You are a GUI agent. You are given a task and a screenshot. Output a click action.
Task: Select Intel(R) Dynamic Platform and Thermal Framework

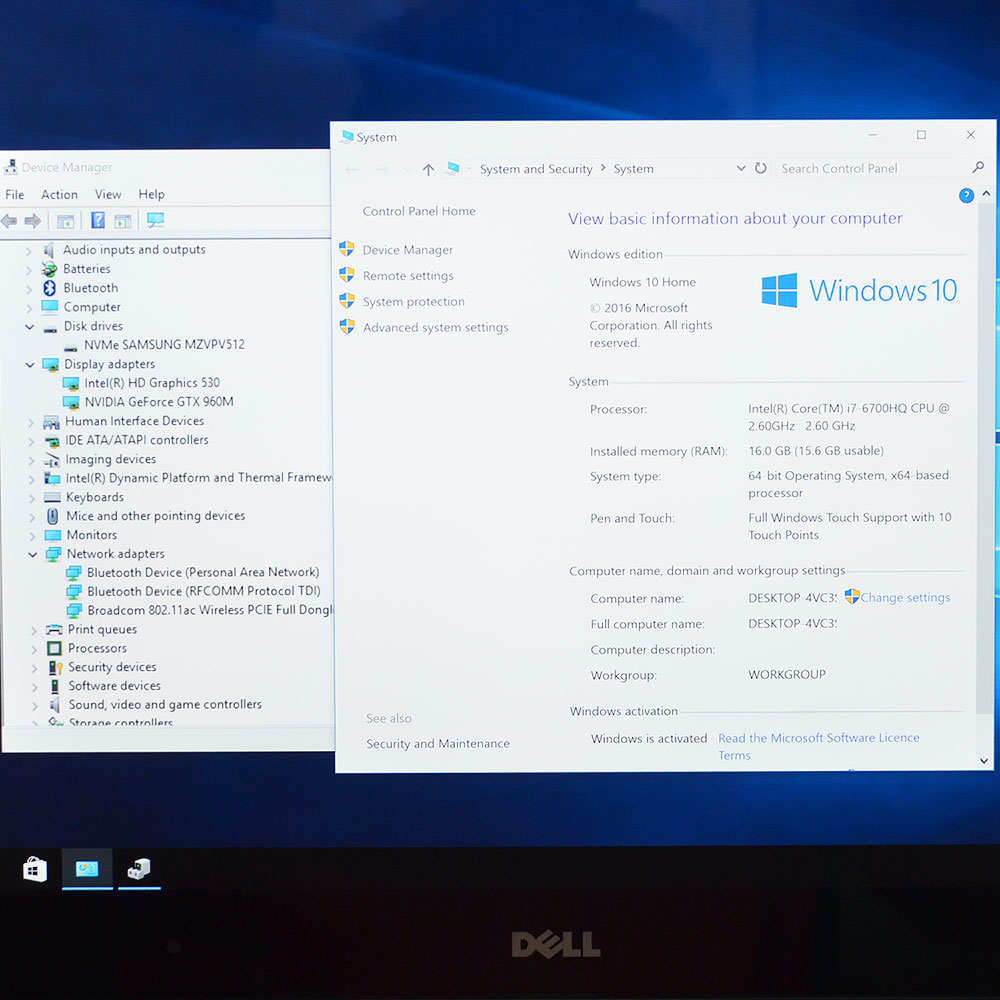198,478
